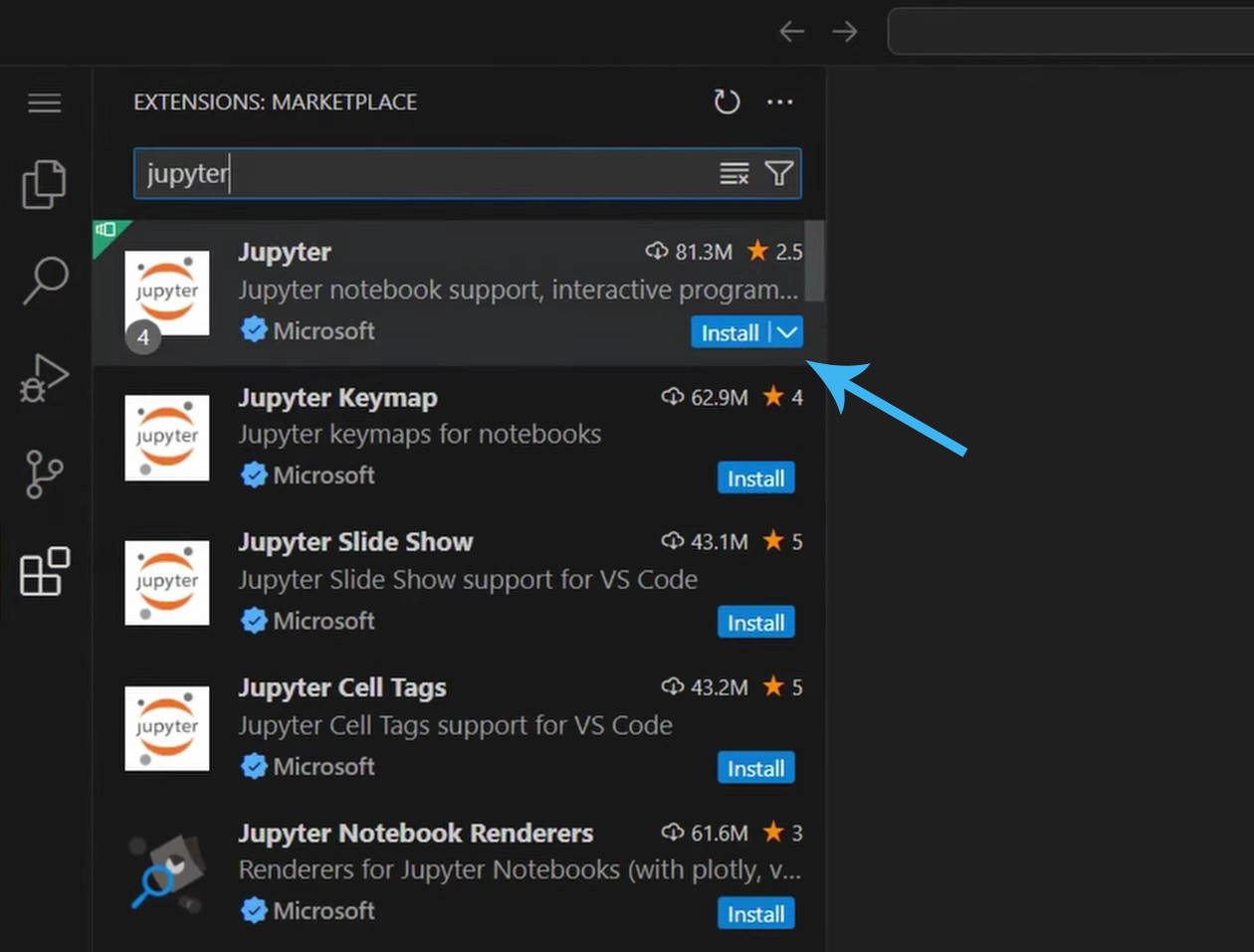Click the back navigation arrow
The height and width of the screenshot is (952, 1254).
point(791,31)
